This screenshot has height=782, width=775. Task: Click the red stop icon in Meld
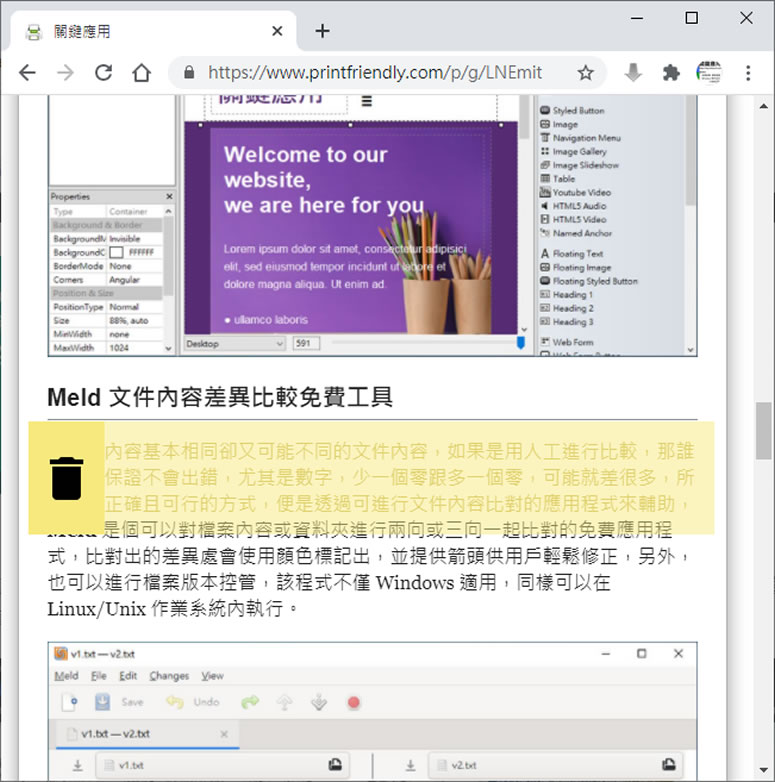354,703
